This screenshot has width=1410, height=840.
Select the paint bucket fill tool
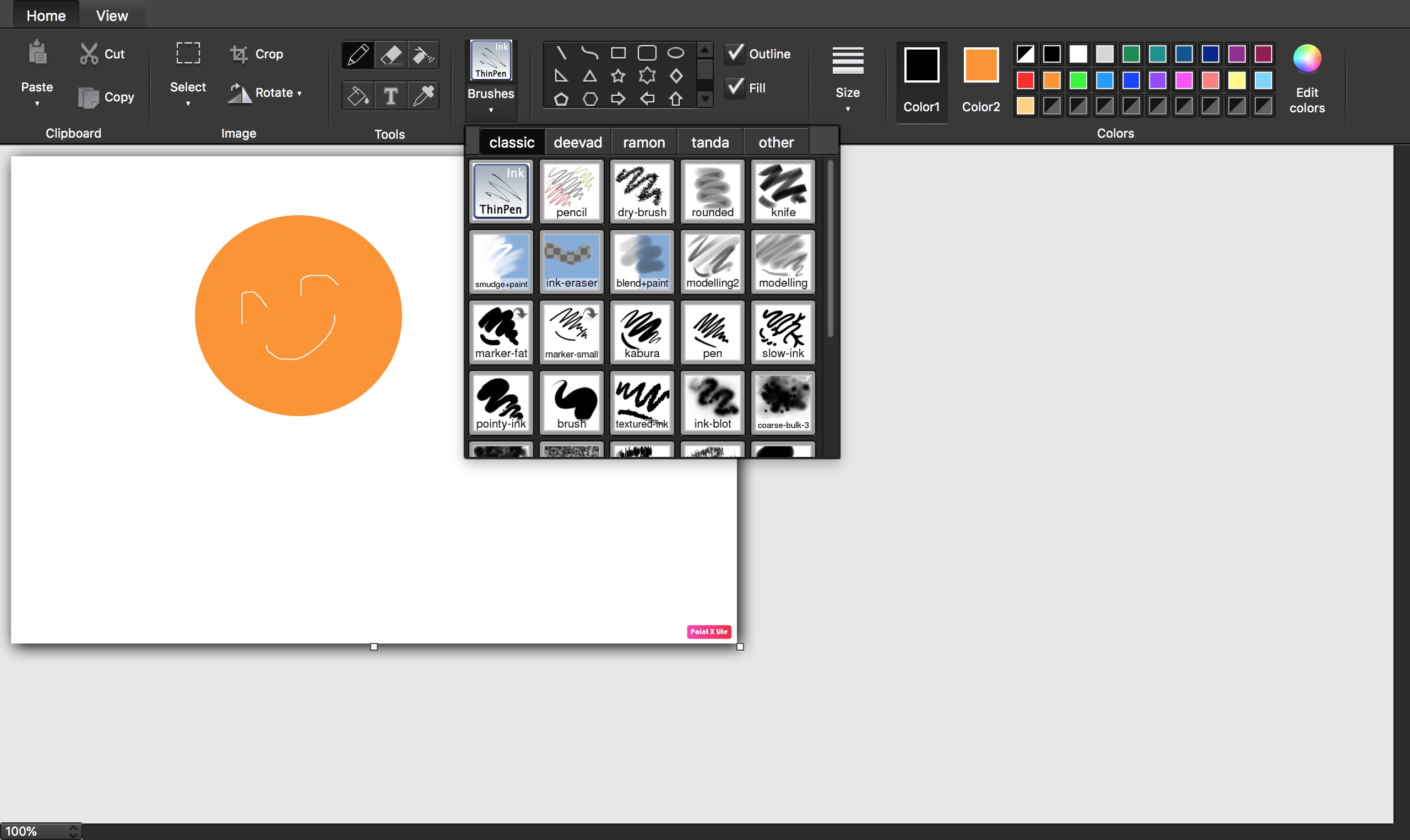[x=358, y=96]
